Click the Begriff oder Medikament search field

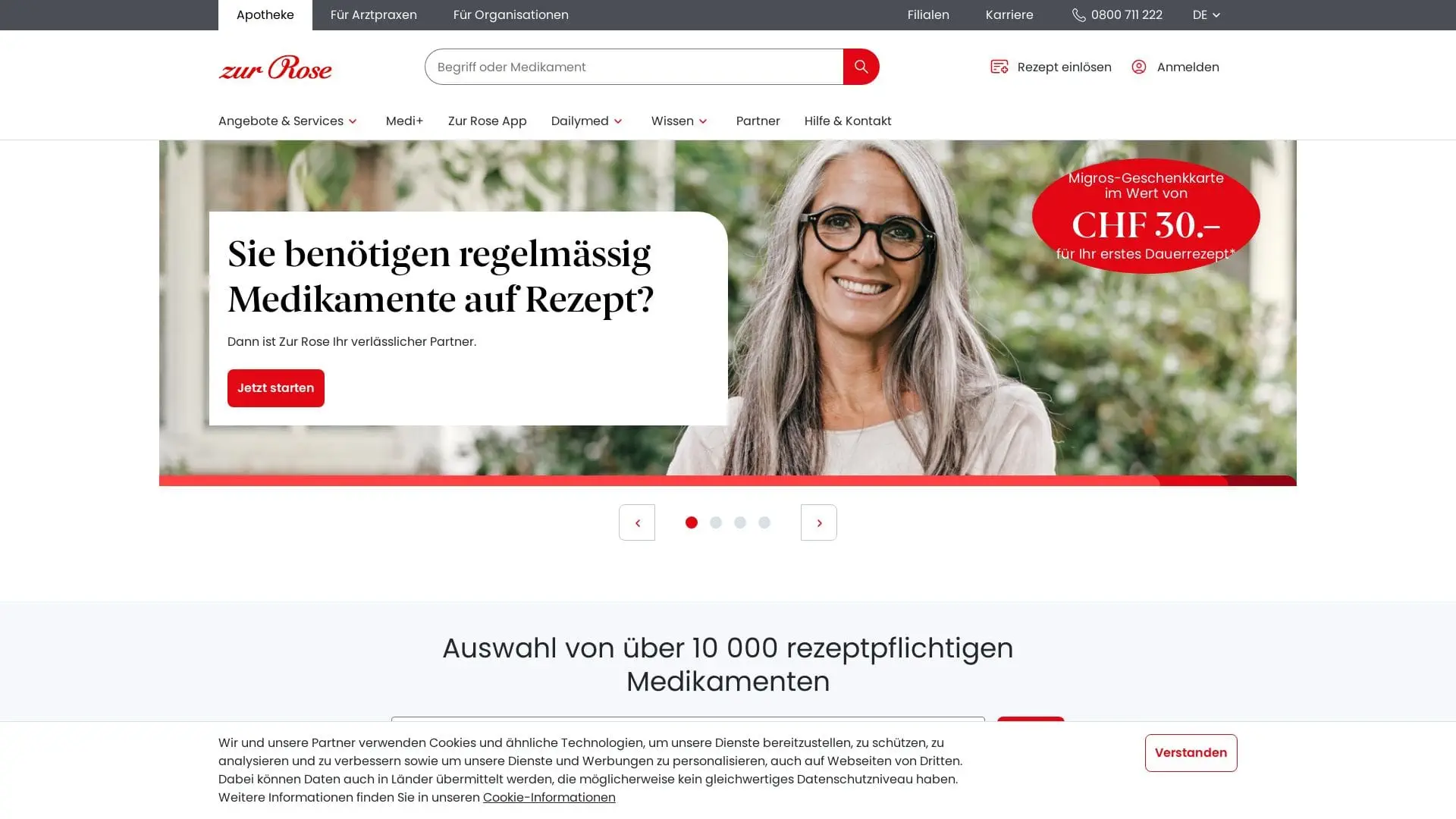(634, 67)
